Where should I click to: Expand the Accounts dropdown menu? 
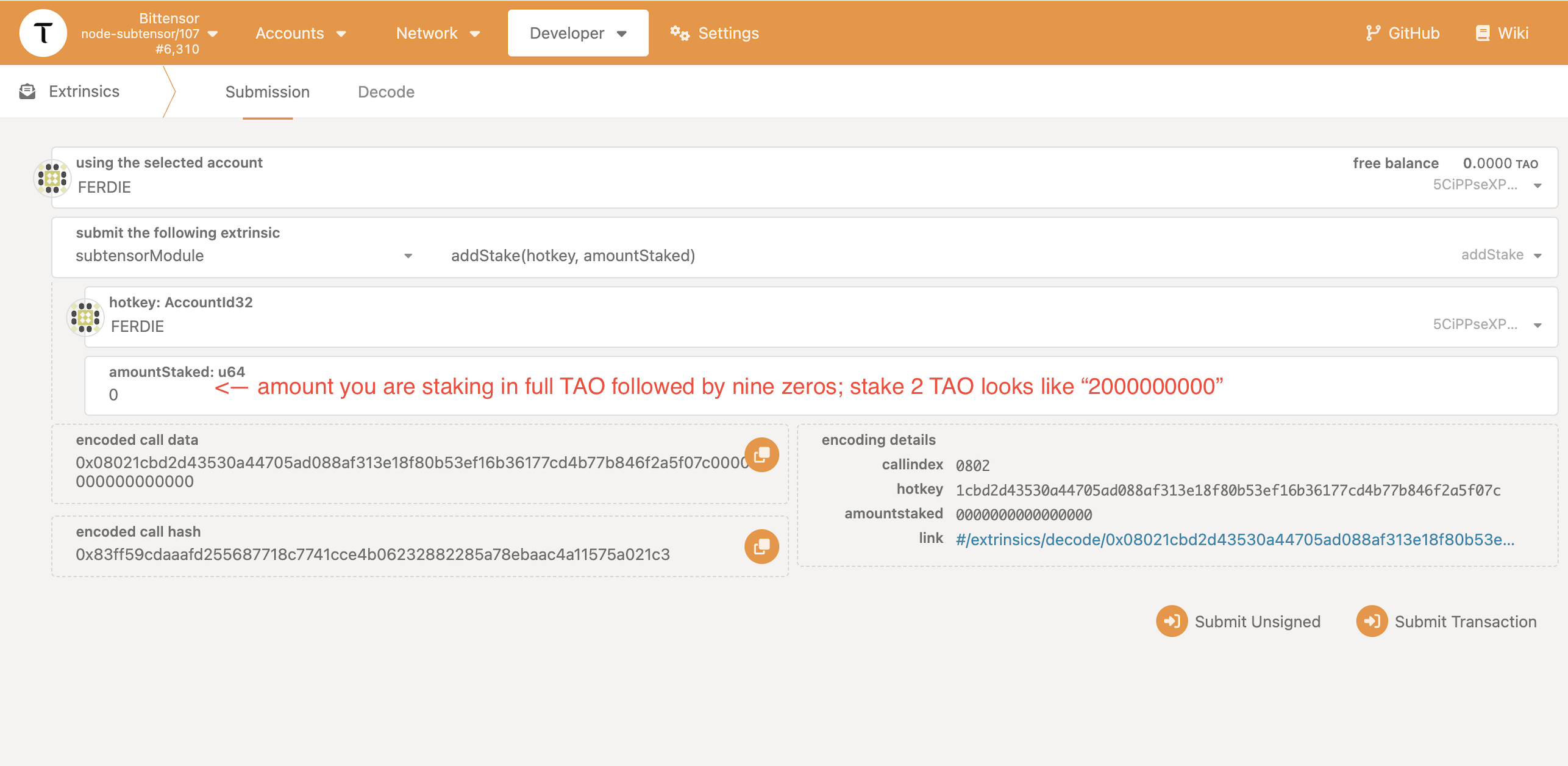point(299,33)
